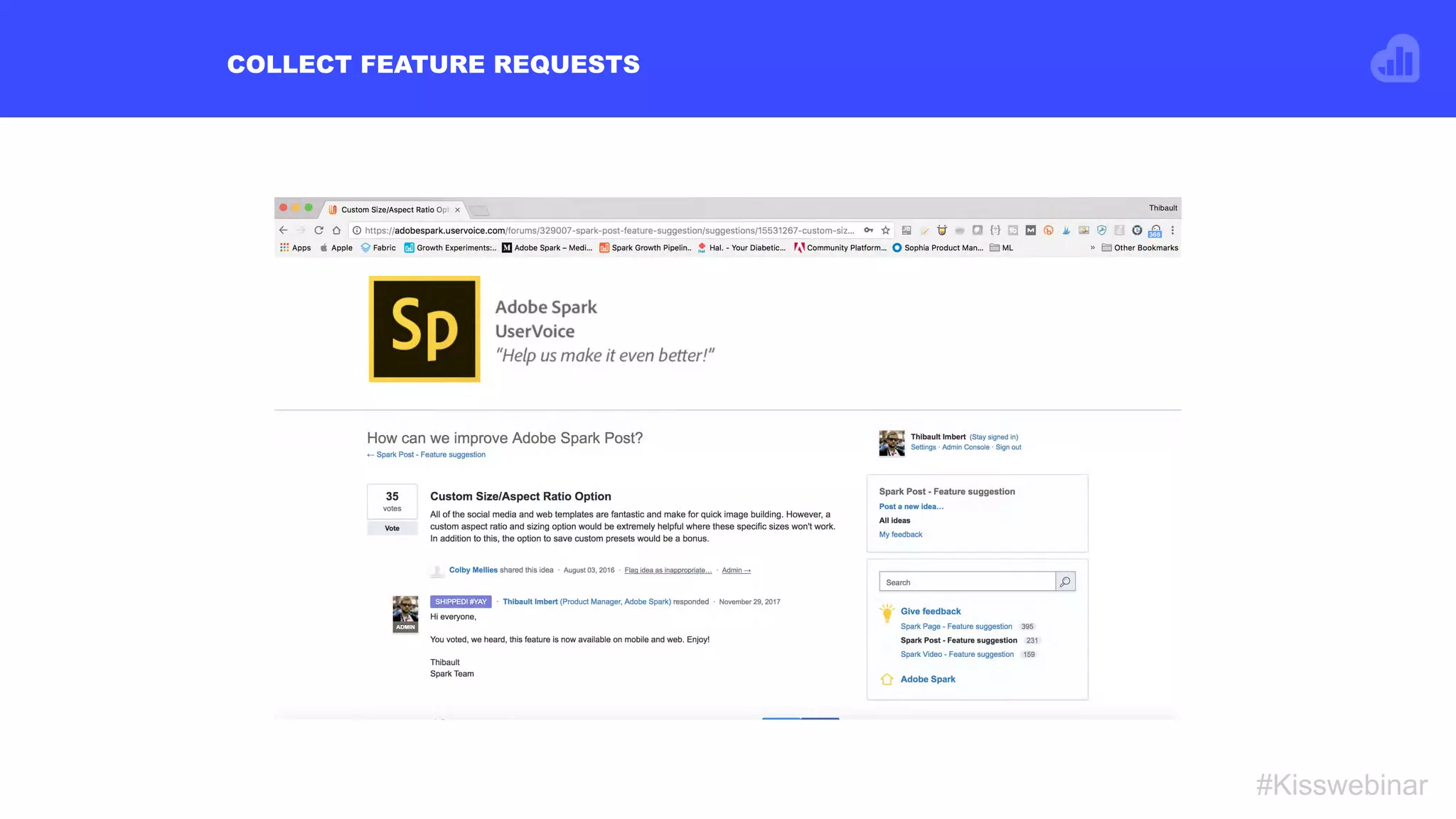Image resolution: width=1456 pixels, height=819 pixels.
Task: Click the site info icon beside the URL
Action: pyautogui.click(x=357, y=230)
